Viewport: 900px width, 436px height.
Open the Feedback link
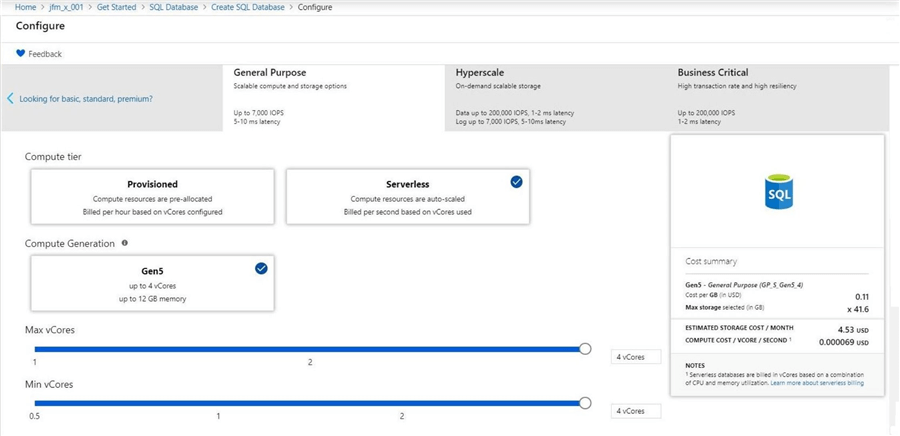coord(45,54)
